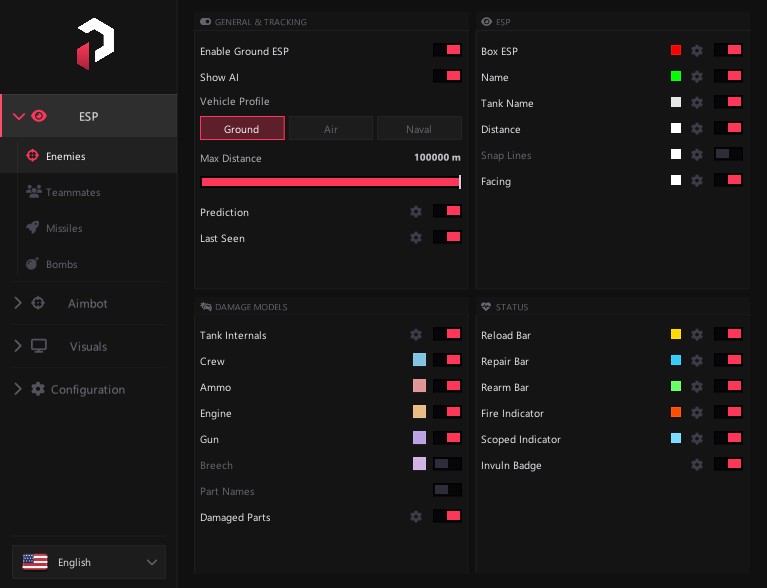Expand the Aimbot section chevron

pyautogui.click(x=18, y=303)
